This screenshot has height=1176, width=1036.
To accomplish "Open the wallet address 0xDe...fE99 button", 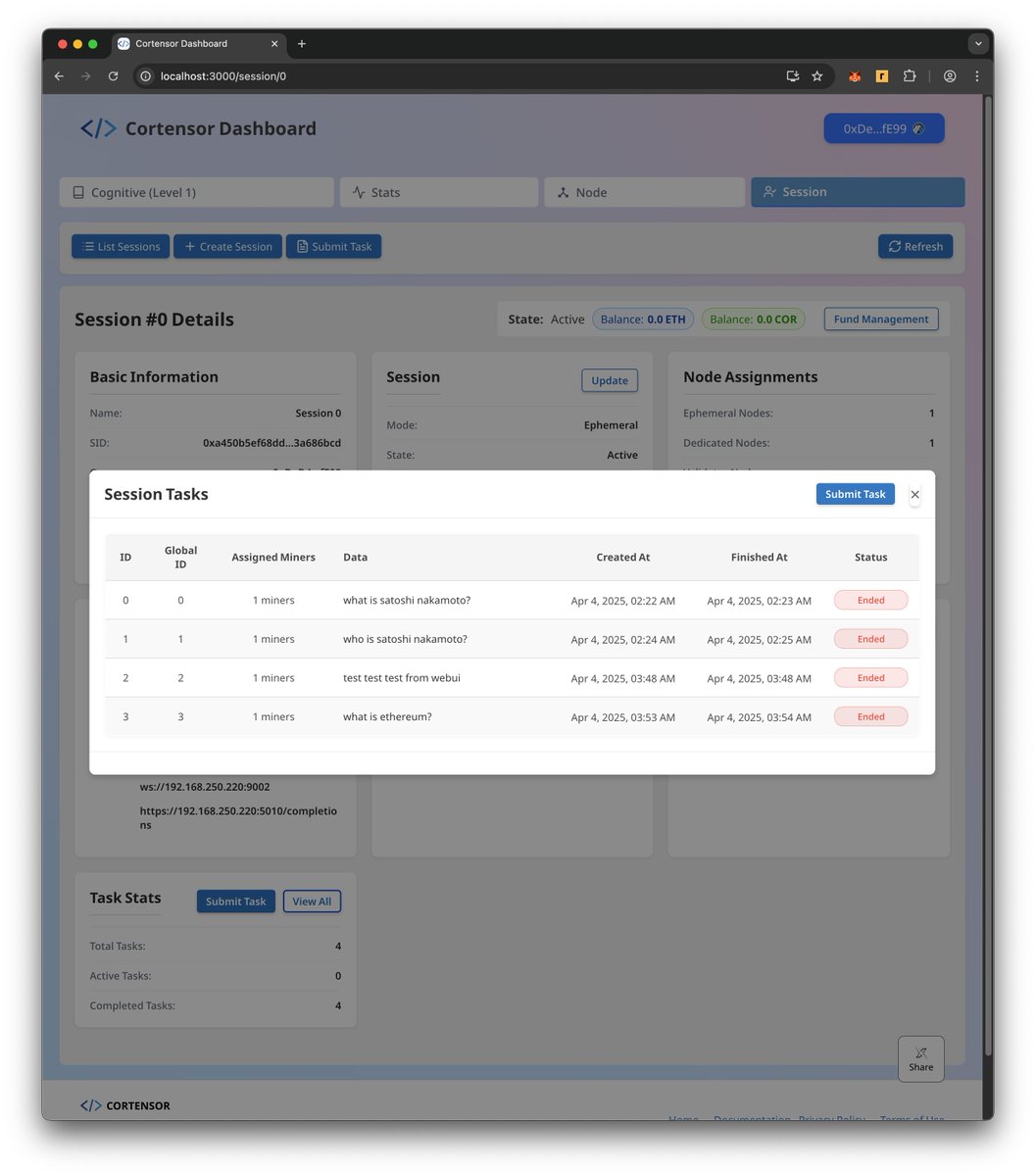I will click(x=884, y=128).
